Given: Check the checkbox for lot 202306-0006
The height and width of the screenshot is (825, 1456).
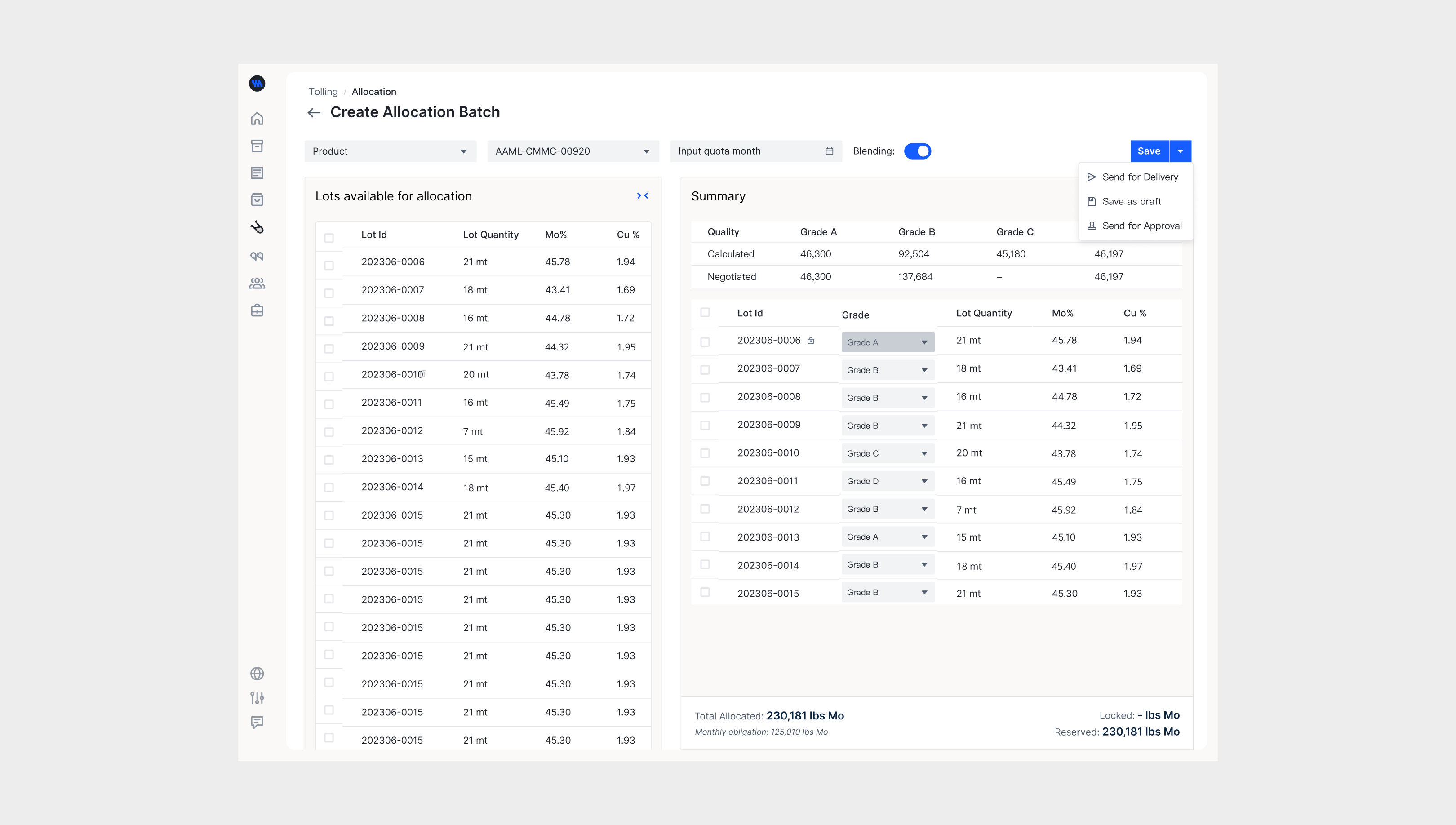Looking at the screenshot, I should pos(329,264).
